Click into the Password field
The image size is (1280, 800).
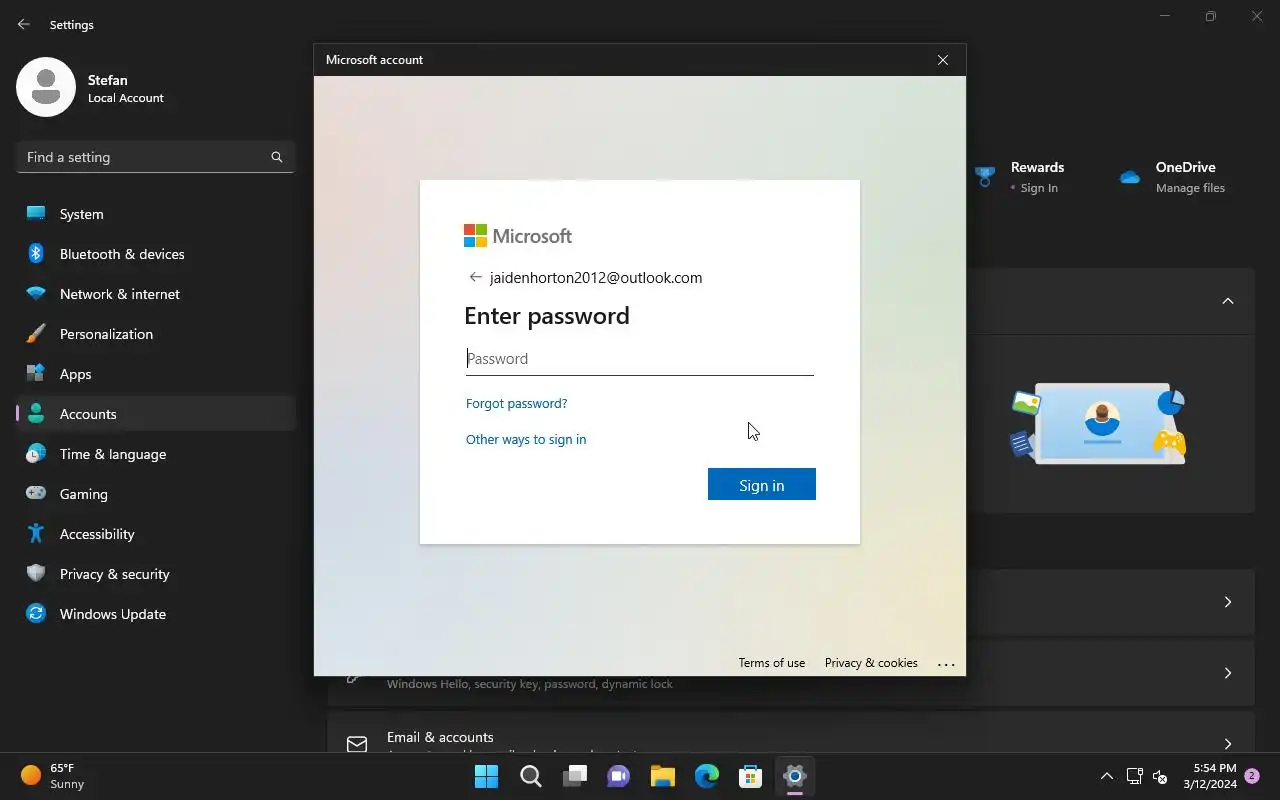[640, 359]
